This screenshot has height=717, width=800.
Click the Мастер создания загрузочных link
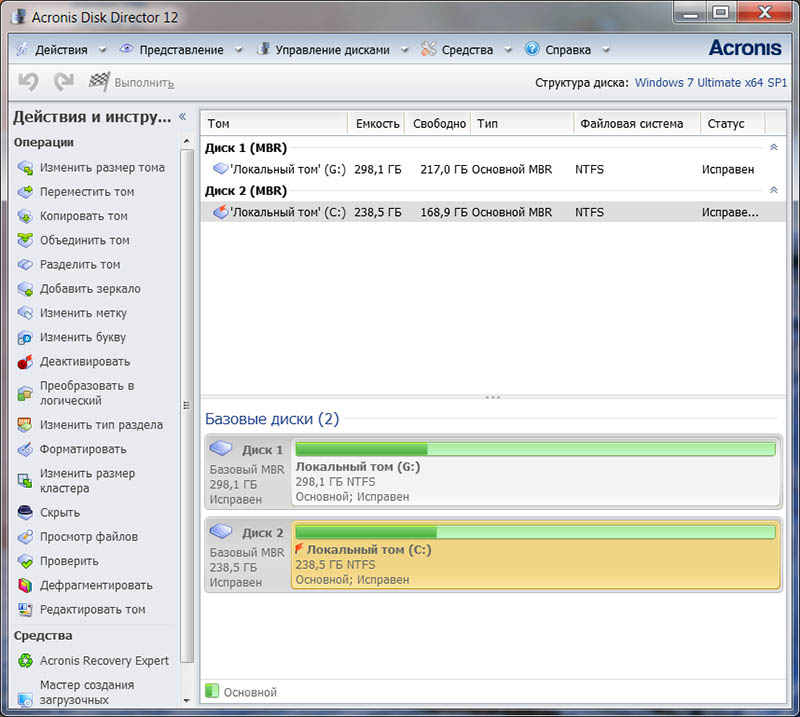coord(87,692)
